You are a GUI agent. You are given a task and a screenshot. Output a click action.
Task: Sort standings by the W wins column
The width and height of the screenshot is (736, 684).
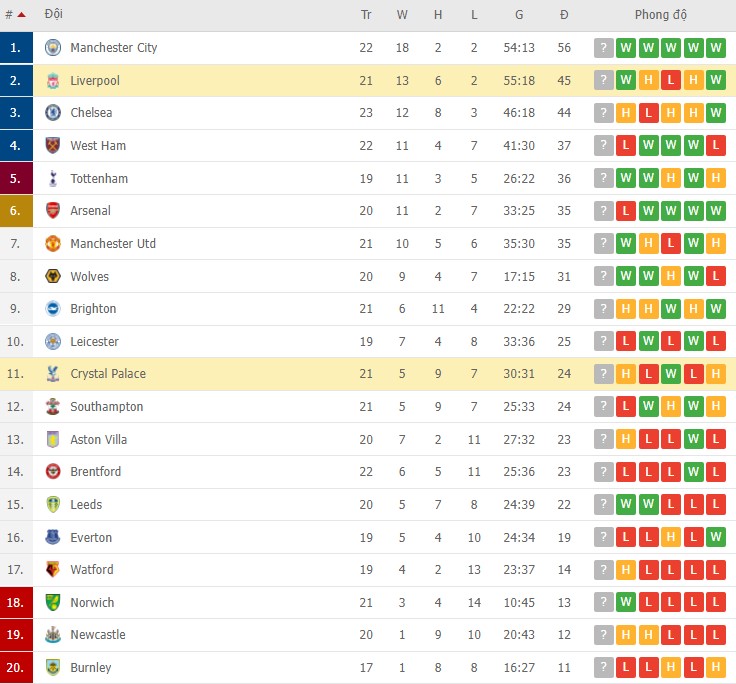click(402, 15)
